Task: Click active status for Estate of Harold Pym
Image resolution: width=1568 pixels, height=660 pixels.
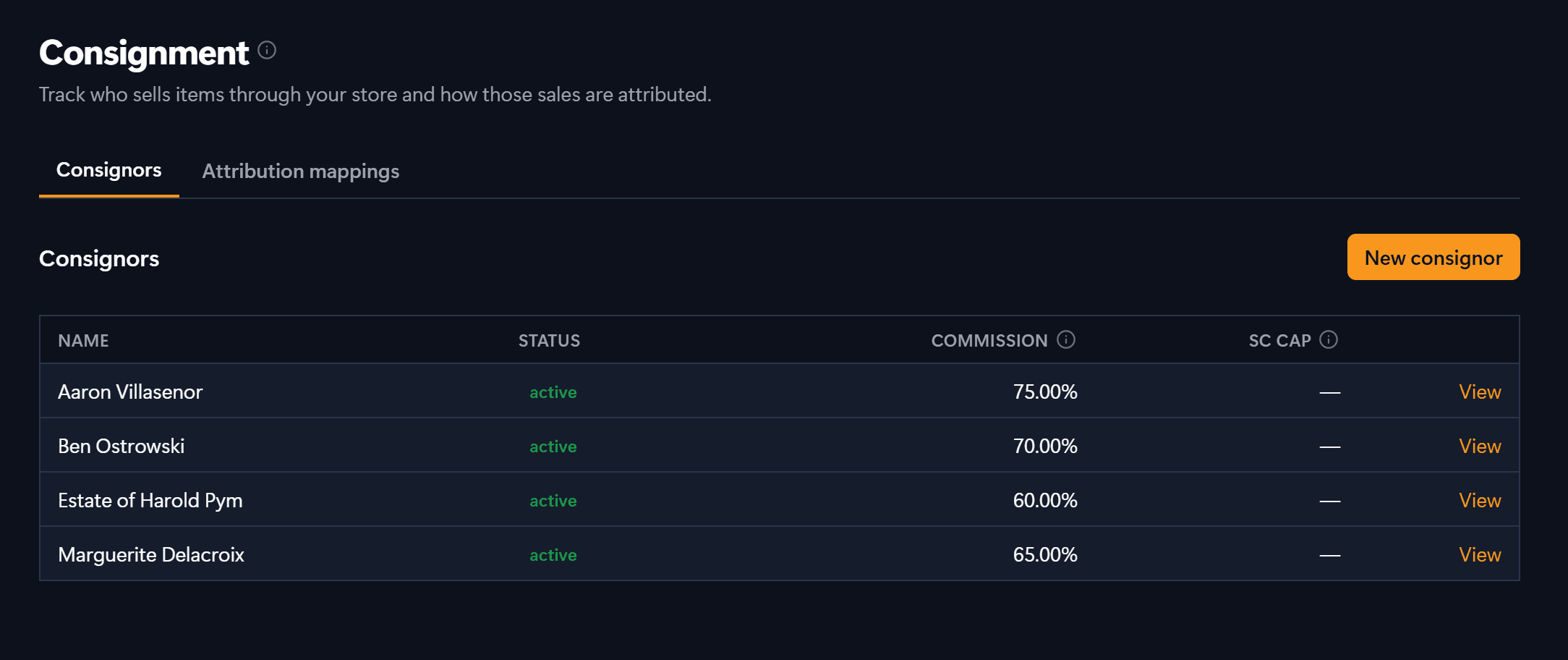Action: point(553,501)
